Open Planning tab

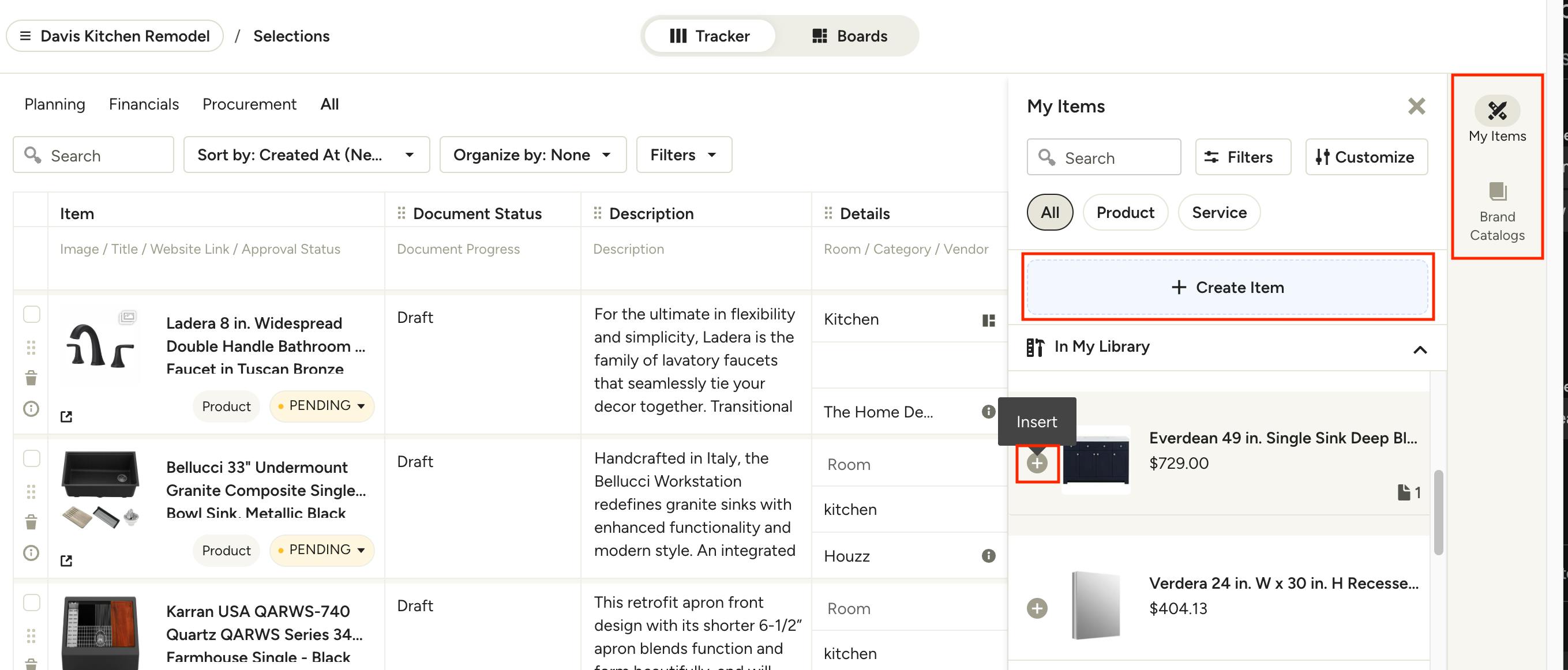click(x=55, y=104)
